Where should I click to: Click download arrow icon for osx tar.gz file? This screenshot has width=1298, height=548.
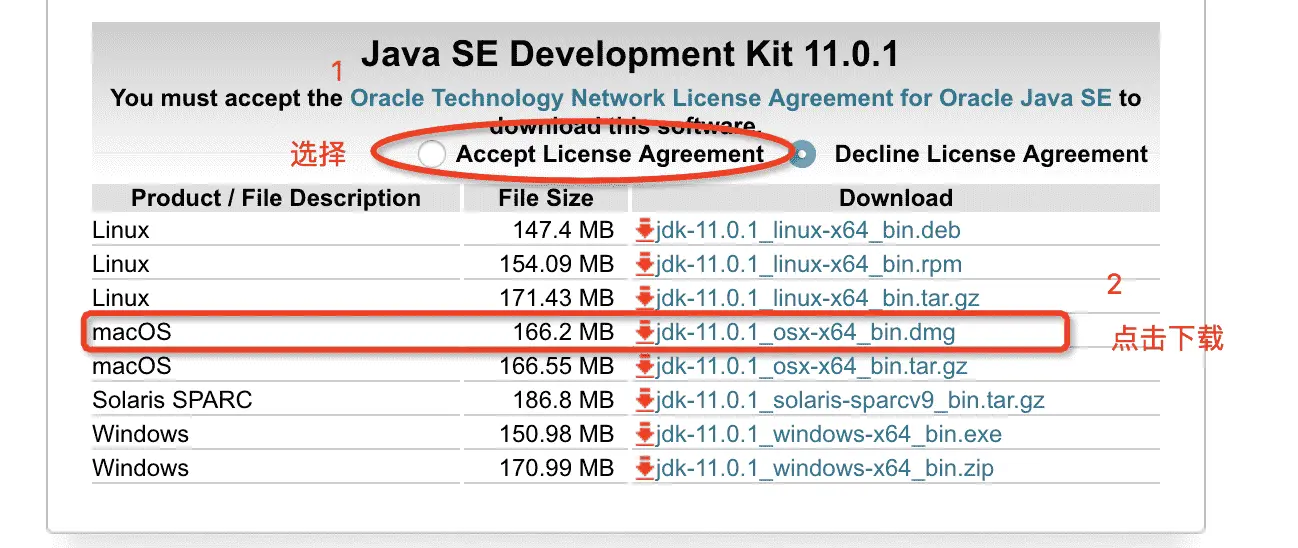click(x=645, y=366)
